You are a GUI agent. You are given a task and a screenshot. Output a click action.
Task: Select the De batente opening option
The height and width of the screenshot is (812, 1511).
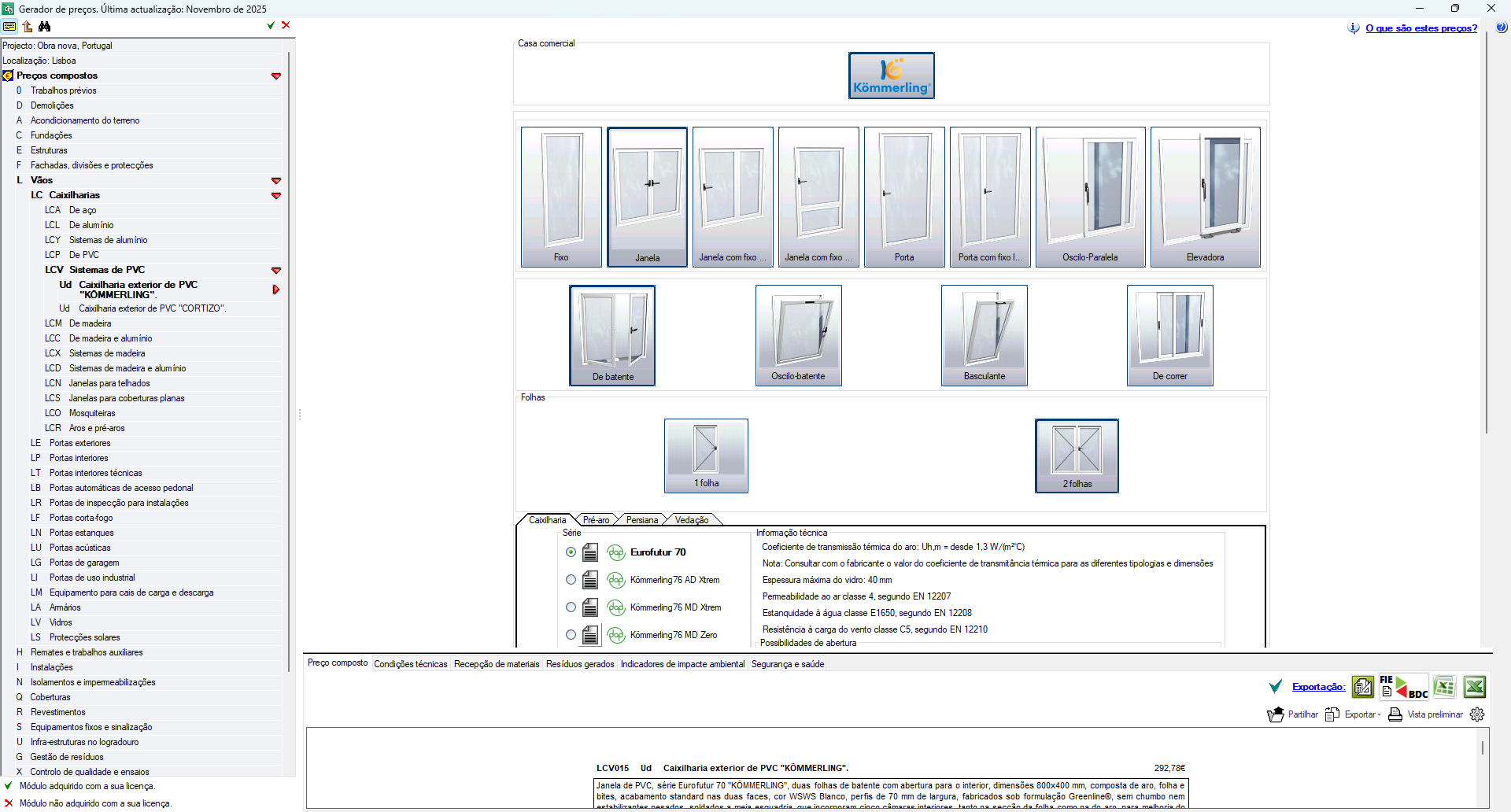click(x=612, y=335)
